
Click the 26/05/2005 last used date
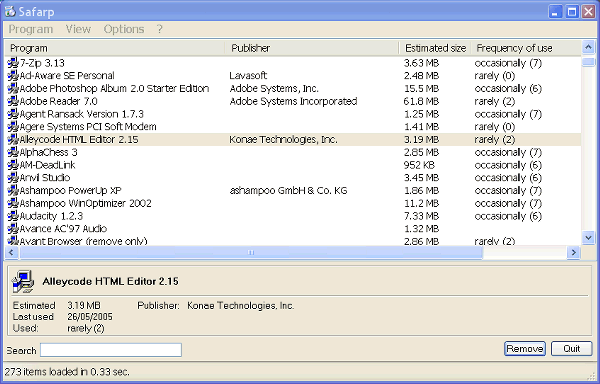point(90,317)
